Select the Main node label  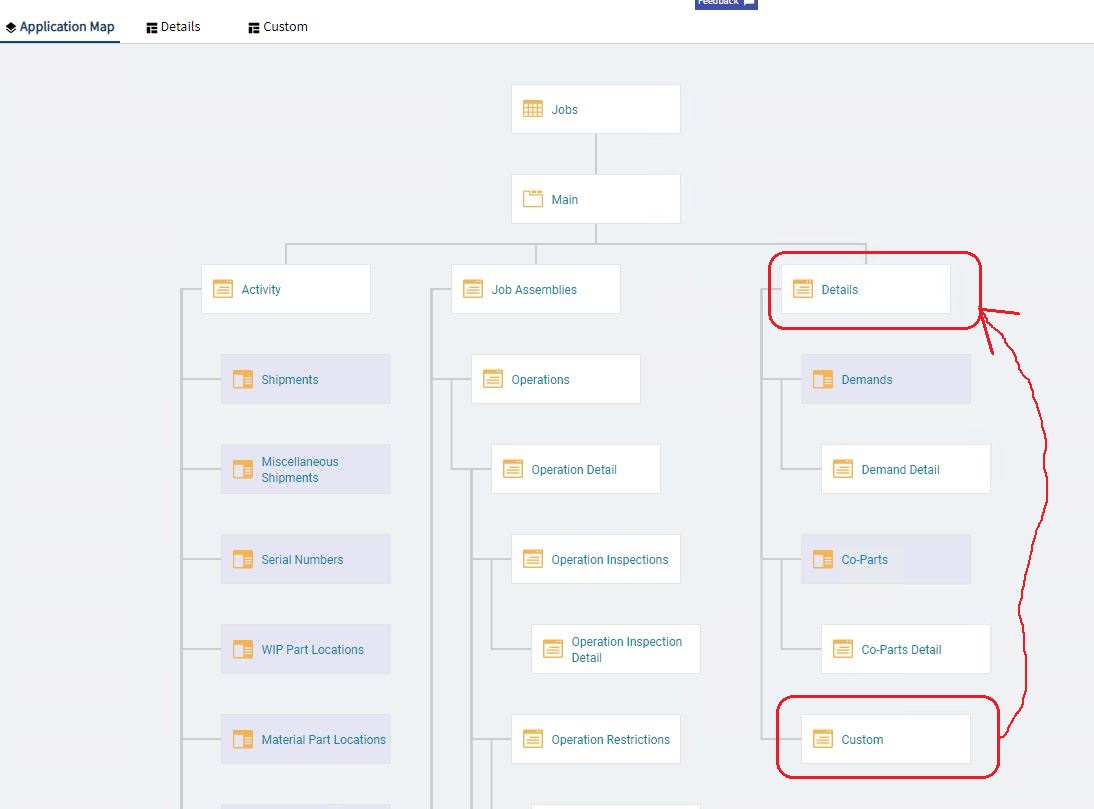tap(564, 199)
